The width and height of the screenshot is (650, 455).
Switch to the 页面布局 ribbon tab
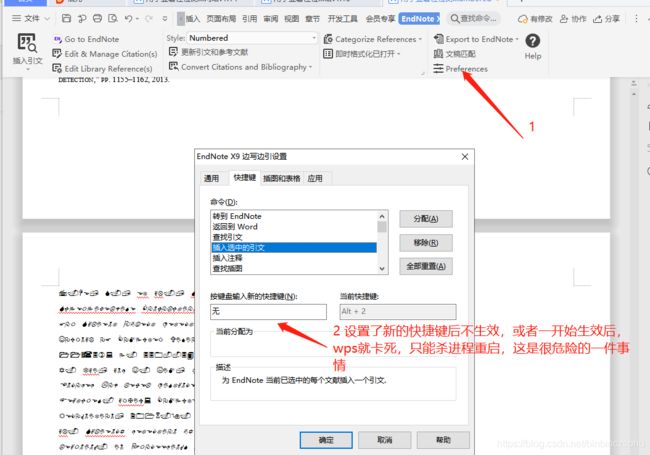tap(221, 19)
